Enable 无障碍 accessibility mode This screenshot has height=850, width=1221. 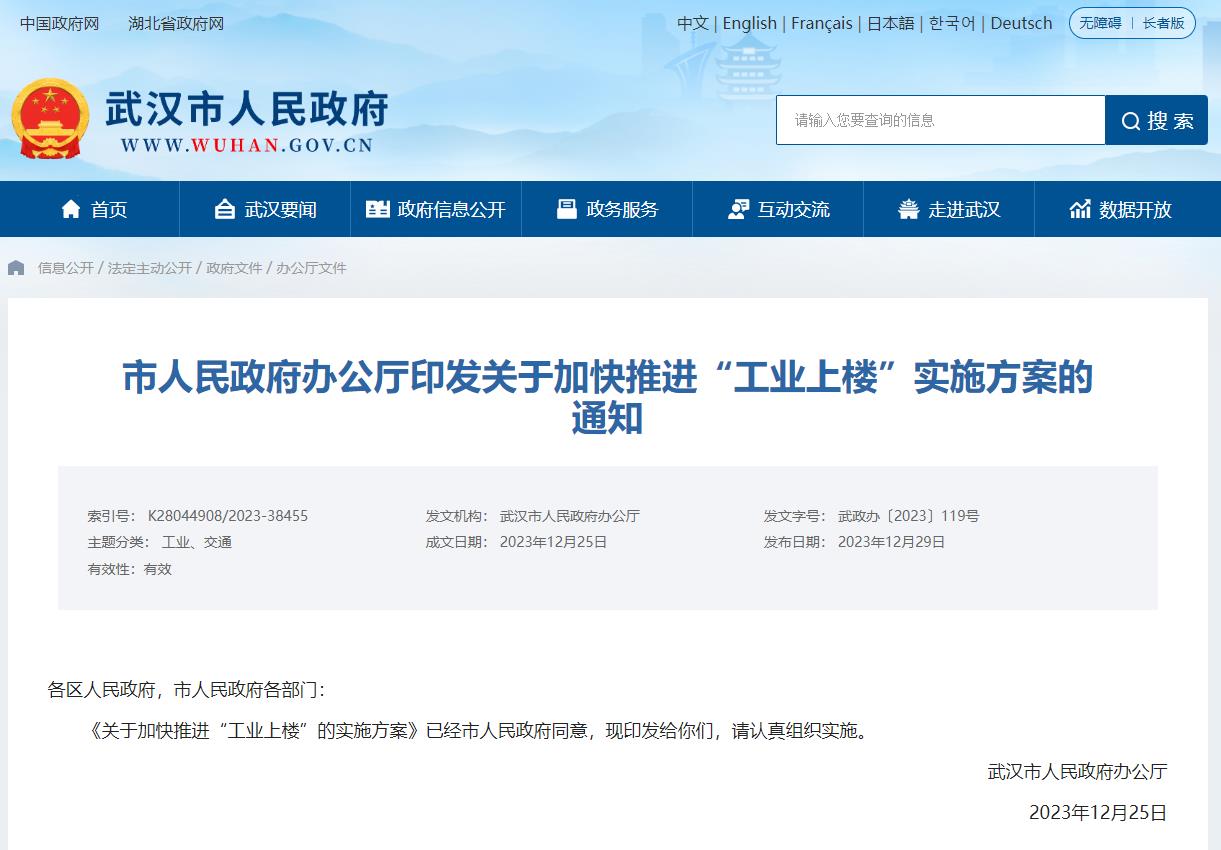coord(1100,23)
